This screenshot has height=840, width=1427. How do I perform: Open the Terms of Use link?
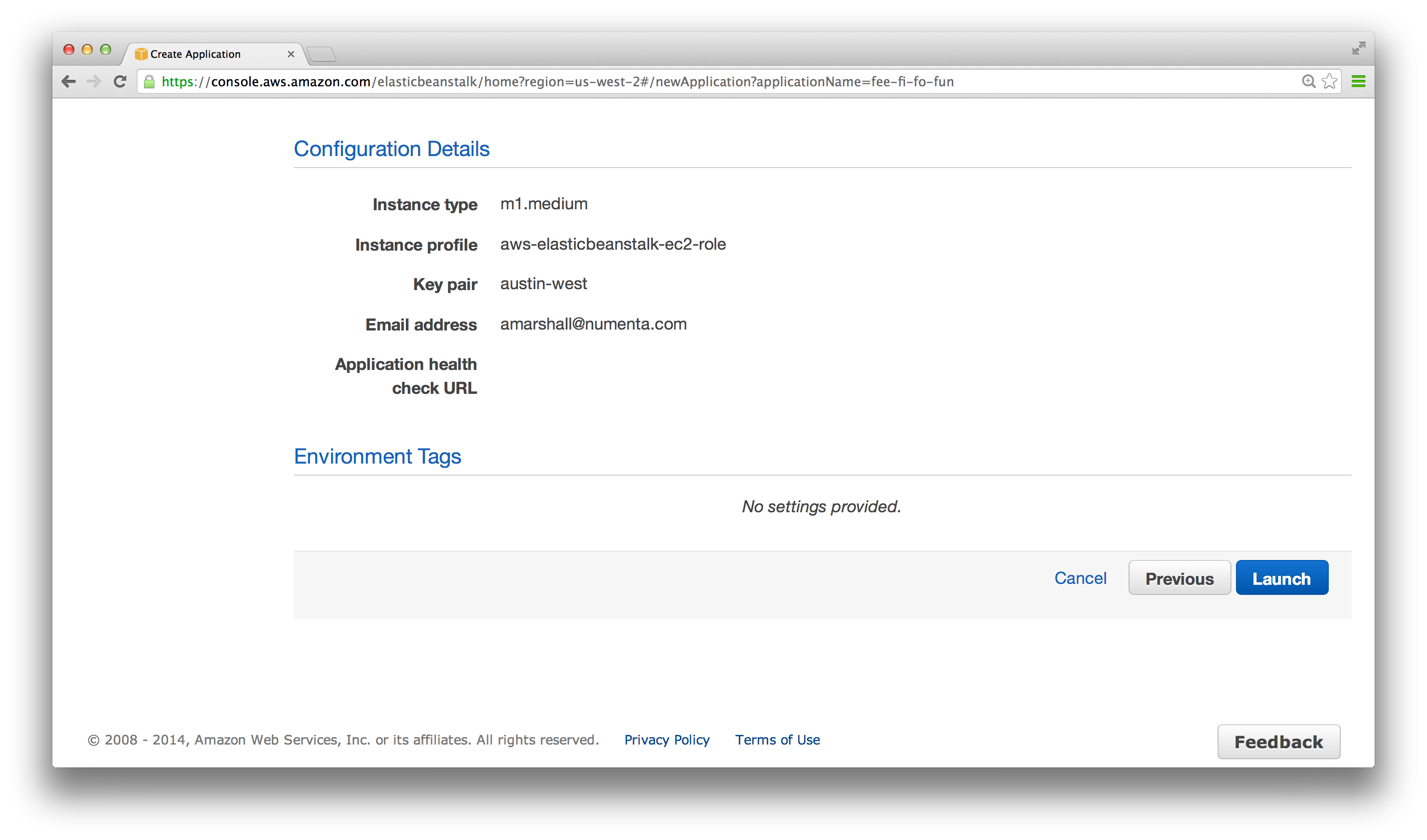pos(777,740)
